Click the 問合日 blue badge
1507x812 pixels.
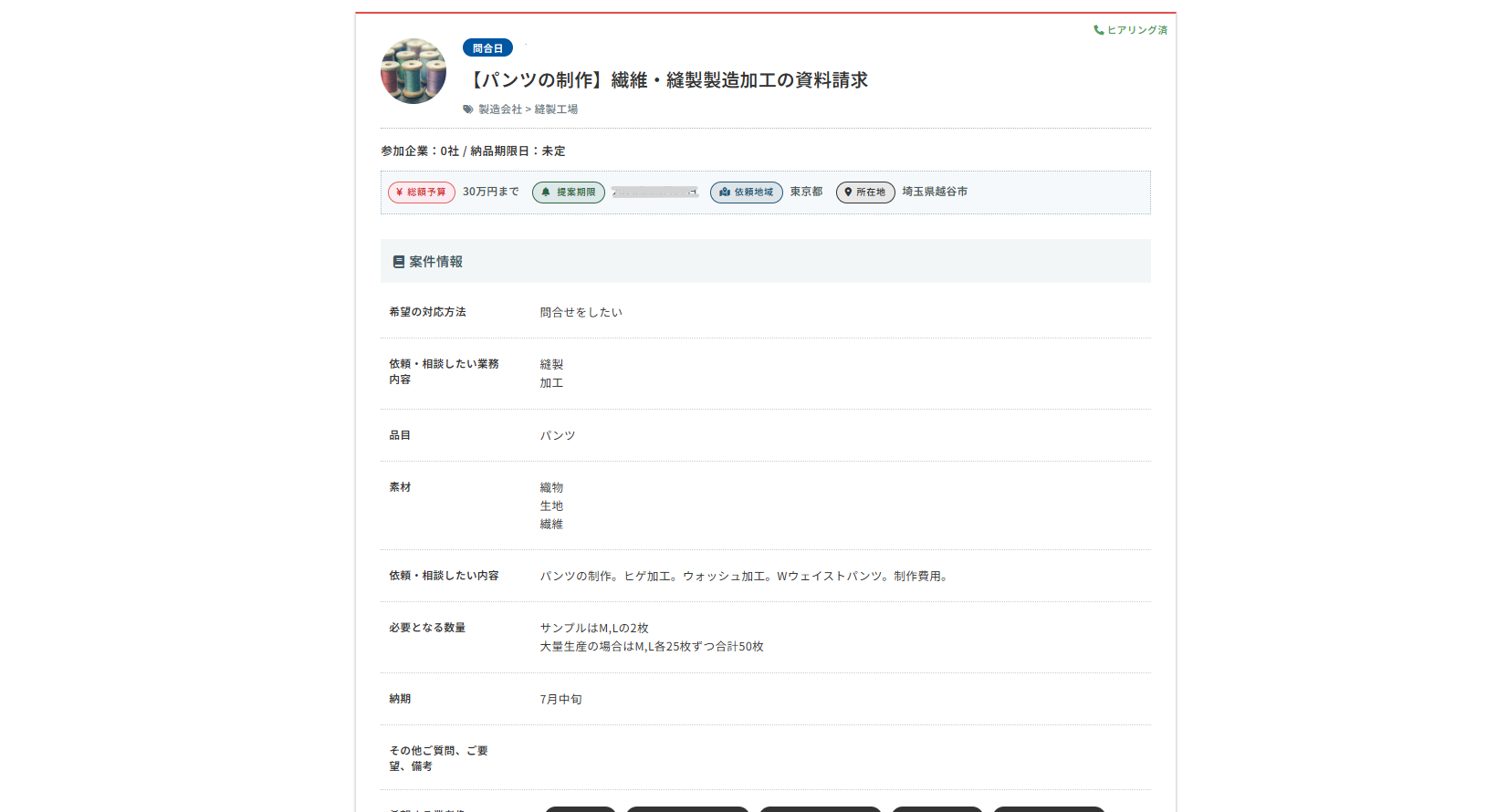click(x=487, y=48)
